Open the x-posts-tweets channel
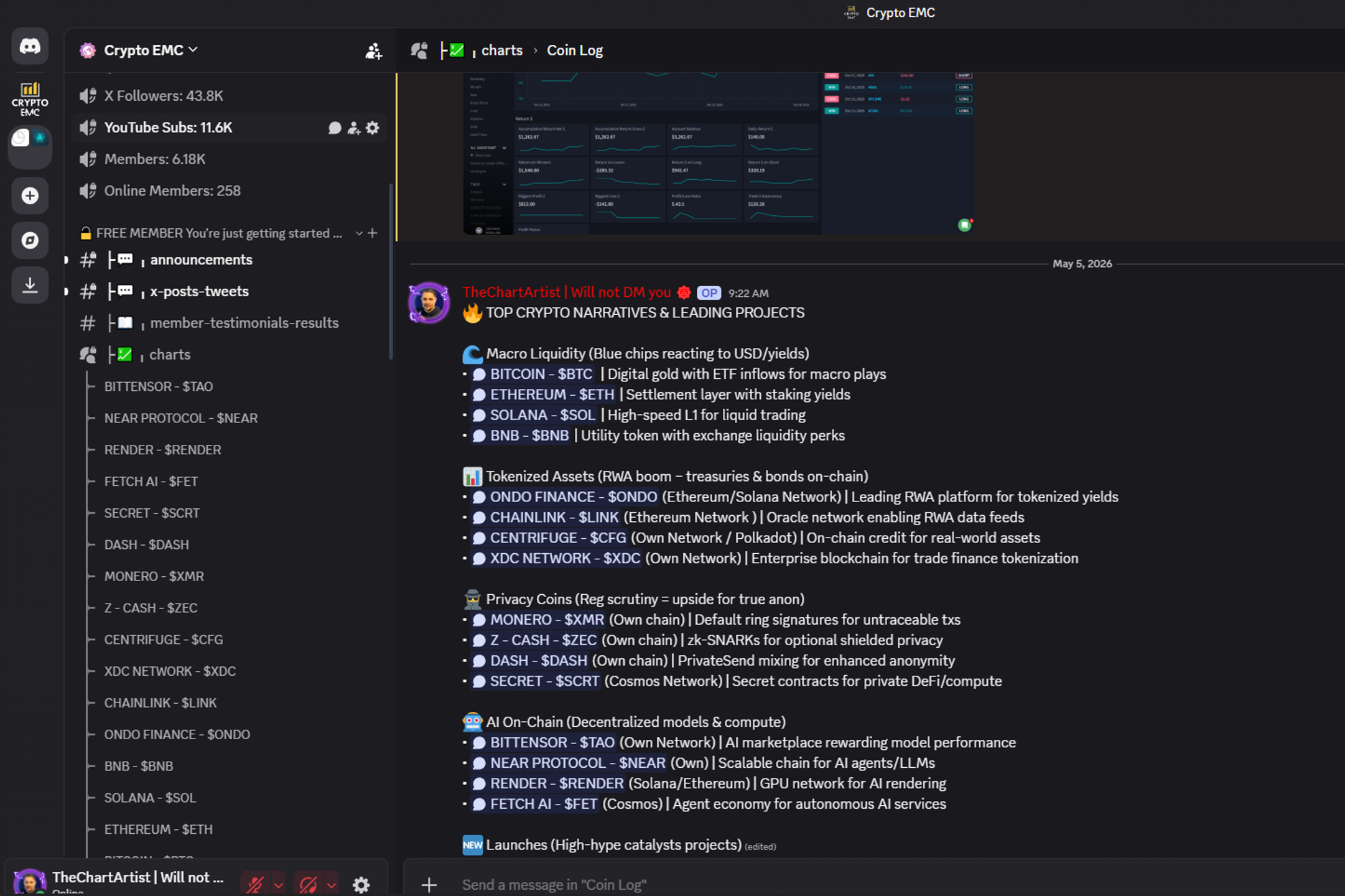1345x896 pixels. [229, 292]
